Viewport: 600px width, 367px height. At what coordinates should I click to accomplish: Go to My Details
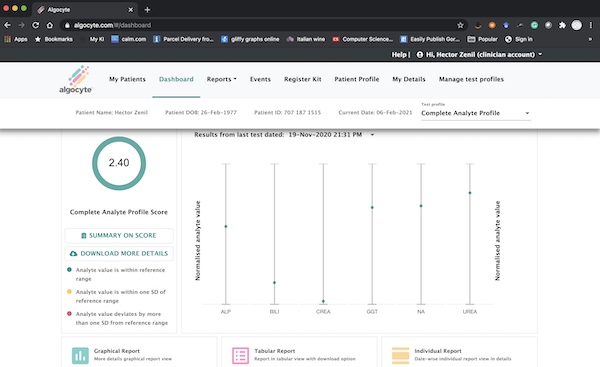(409, 79)
